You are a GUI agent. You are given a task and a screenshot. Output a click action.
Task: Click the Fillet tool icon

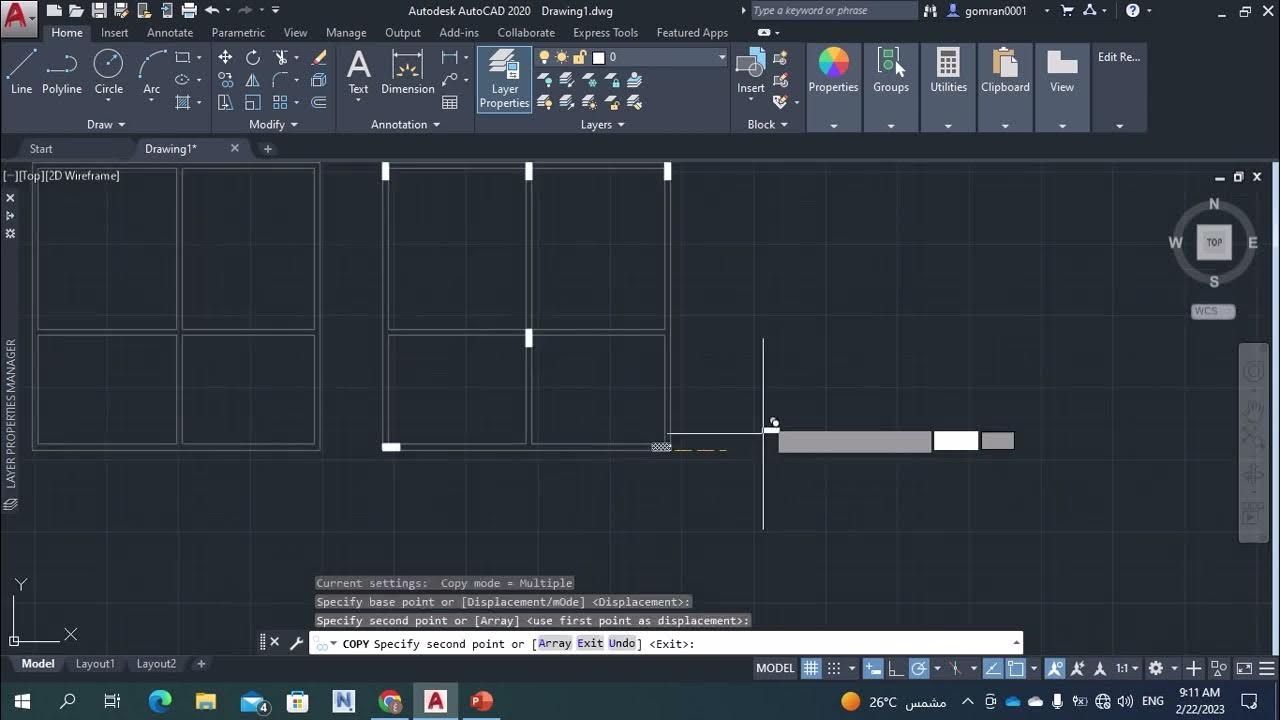tap(281, 80)
